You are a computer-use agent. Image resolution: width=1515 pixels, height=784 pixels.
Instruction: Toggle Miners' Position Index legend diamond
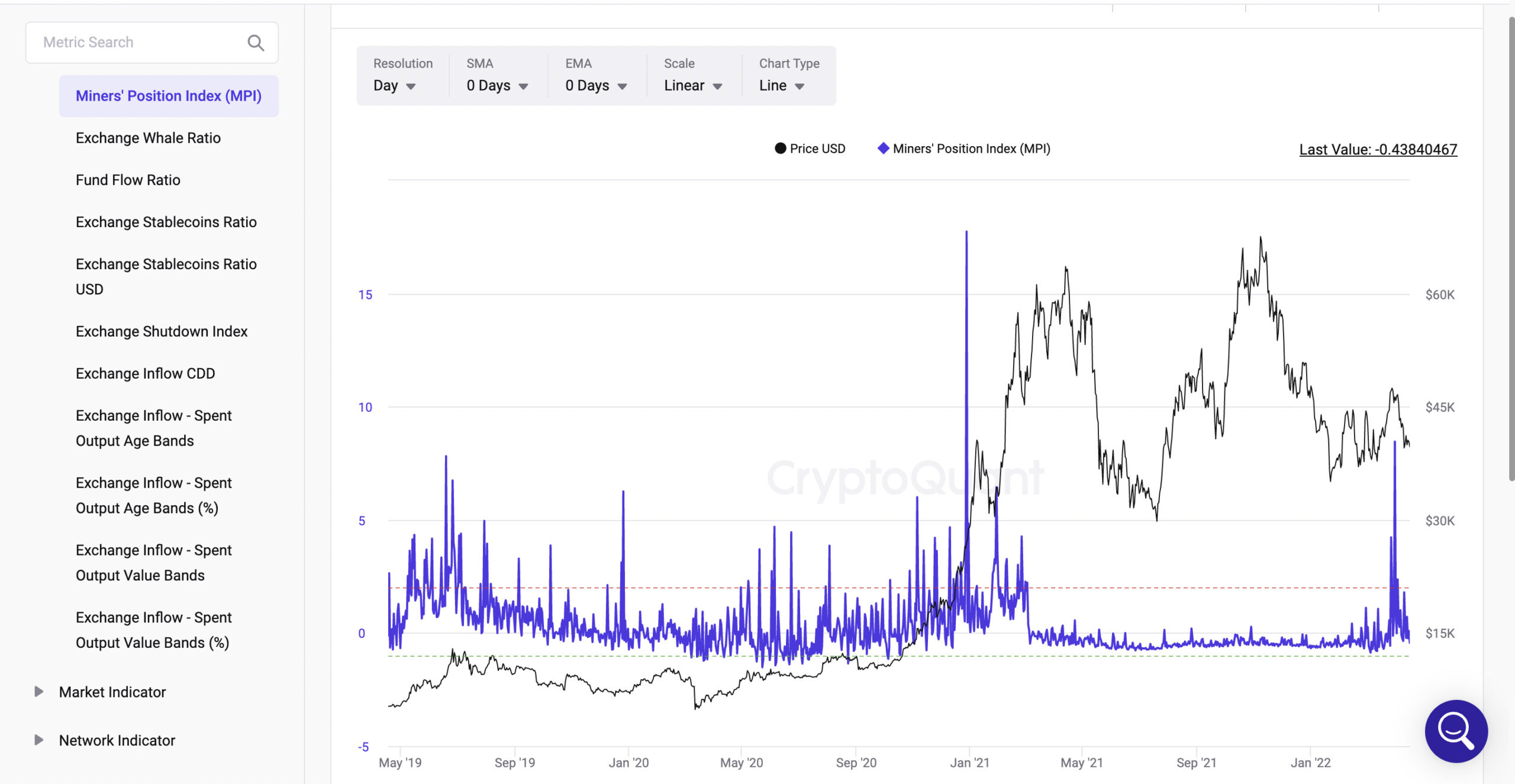click(883, 149)
